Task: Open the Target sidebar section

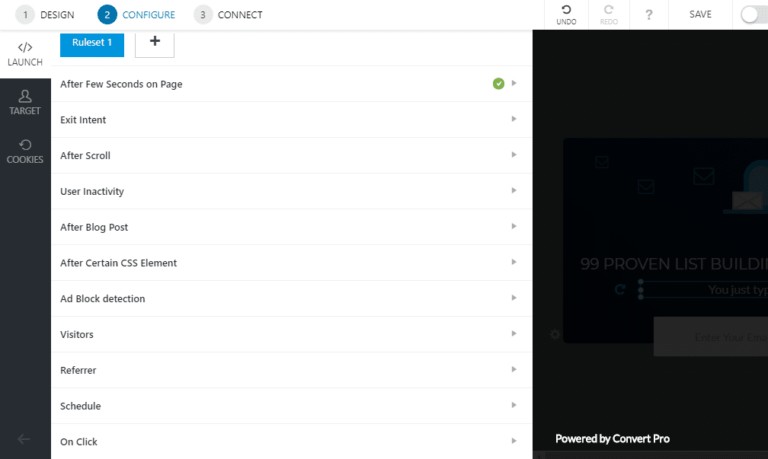Action: coord(25,103)
